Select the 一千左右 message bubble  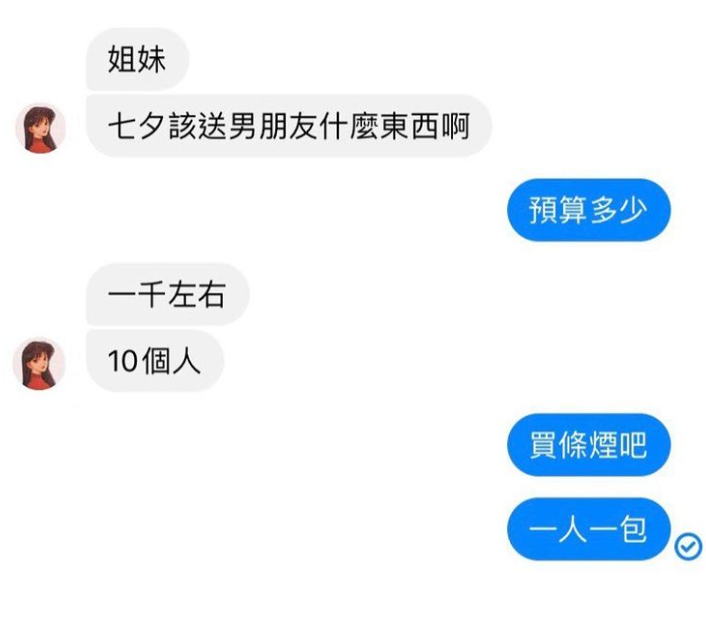(x=167, y=294)
